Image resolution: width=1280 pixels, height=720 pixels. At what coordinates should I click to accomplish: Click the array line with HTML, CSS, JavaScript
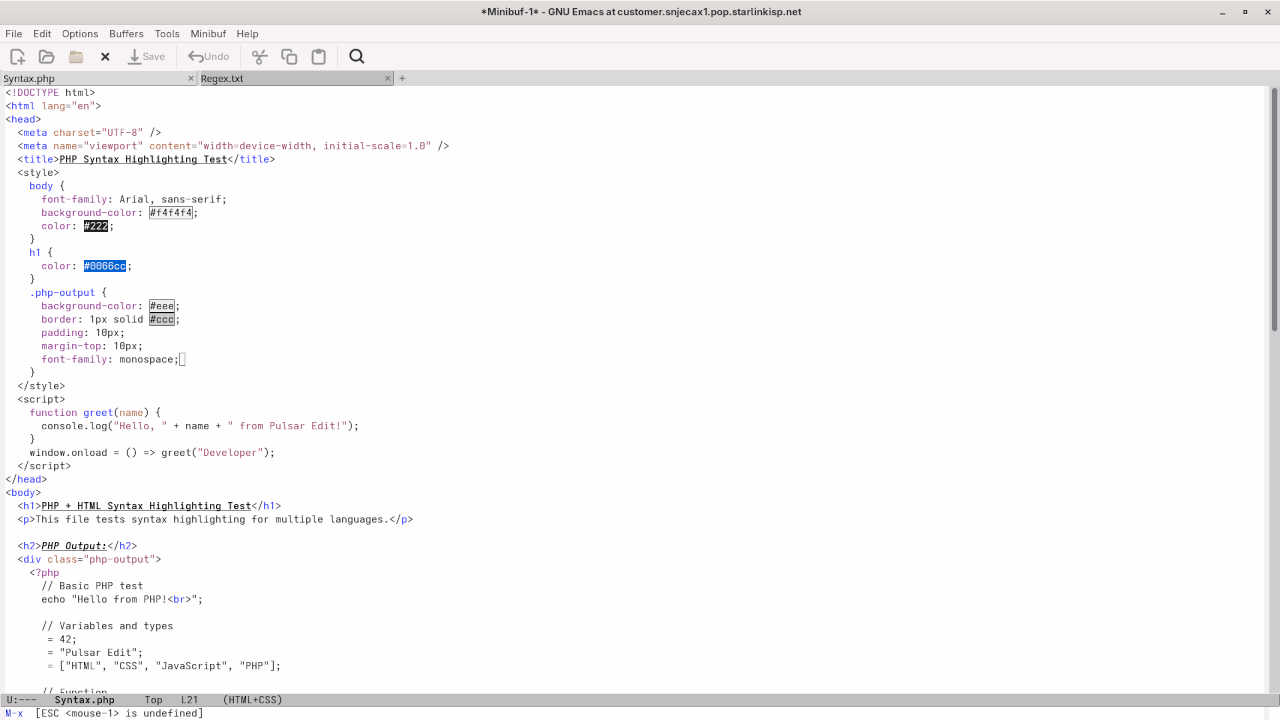164,666
